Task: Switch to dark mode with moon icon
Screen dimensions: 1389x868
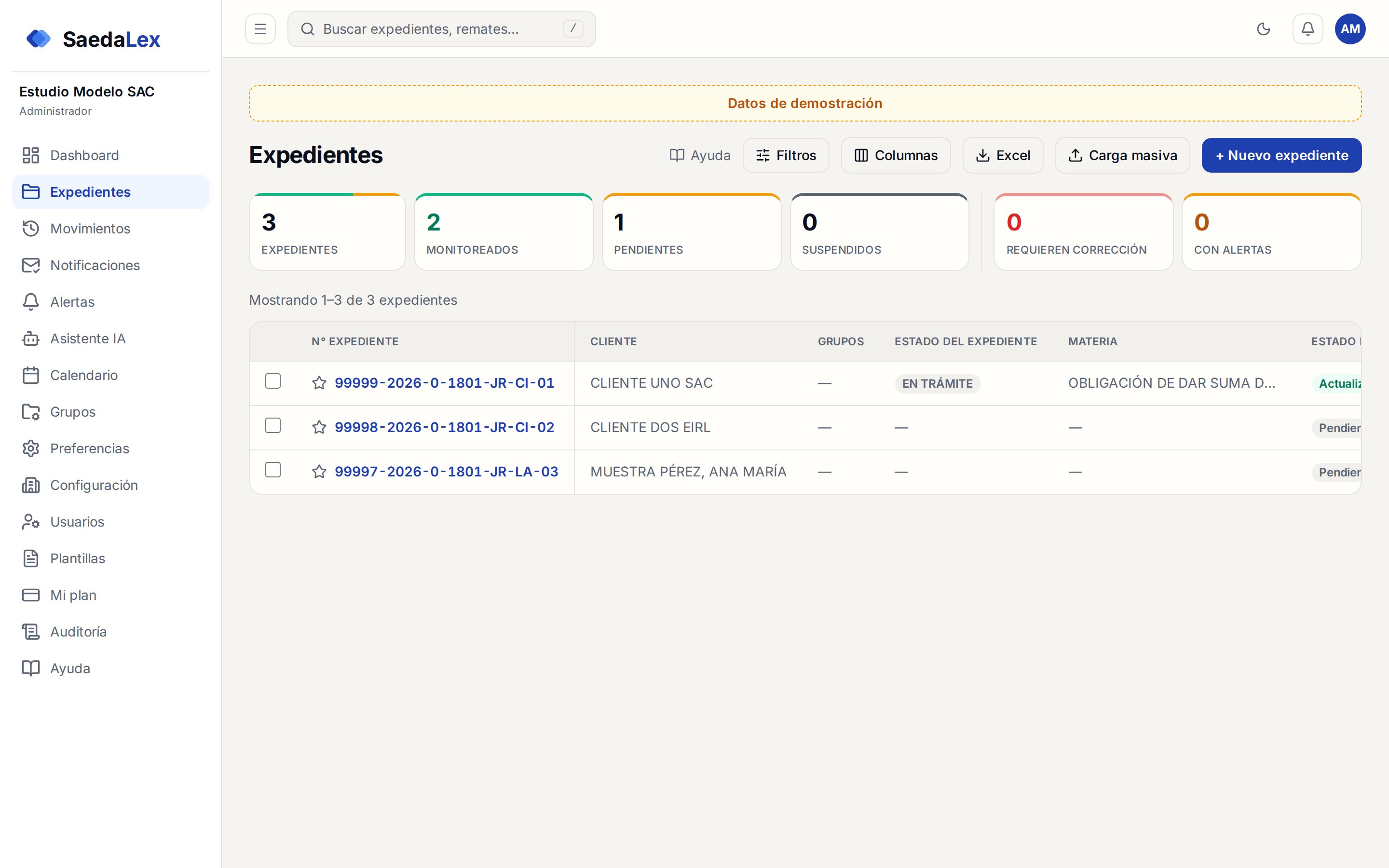Action: [x=1263, y=29]
